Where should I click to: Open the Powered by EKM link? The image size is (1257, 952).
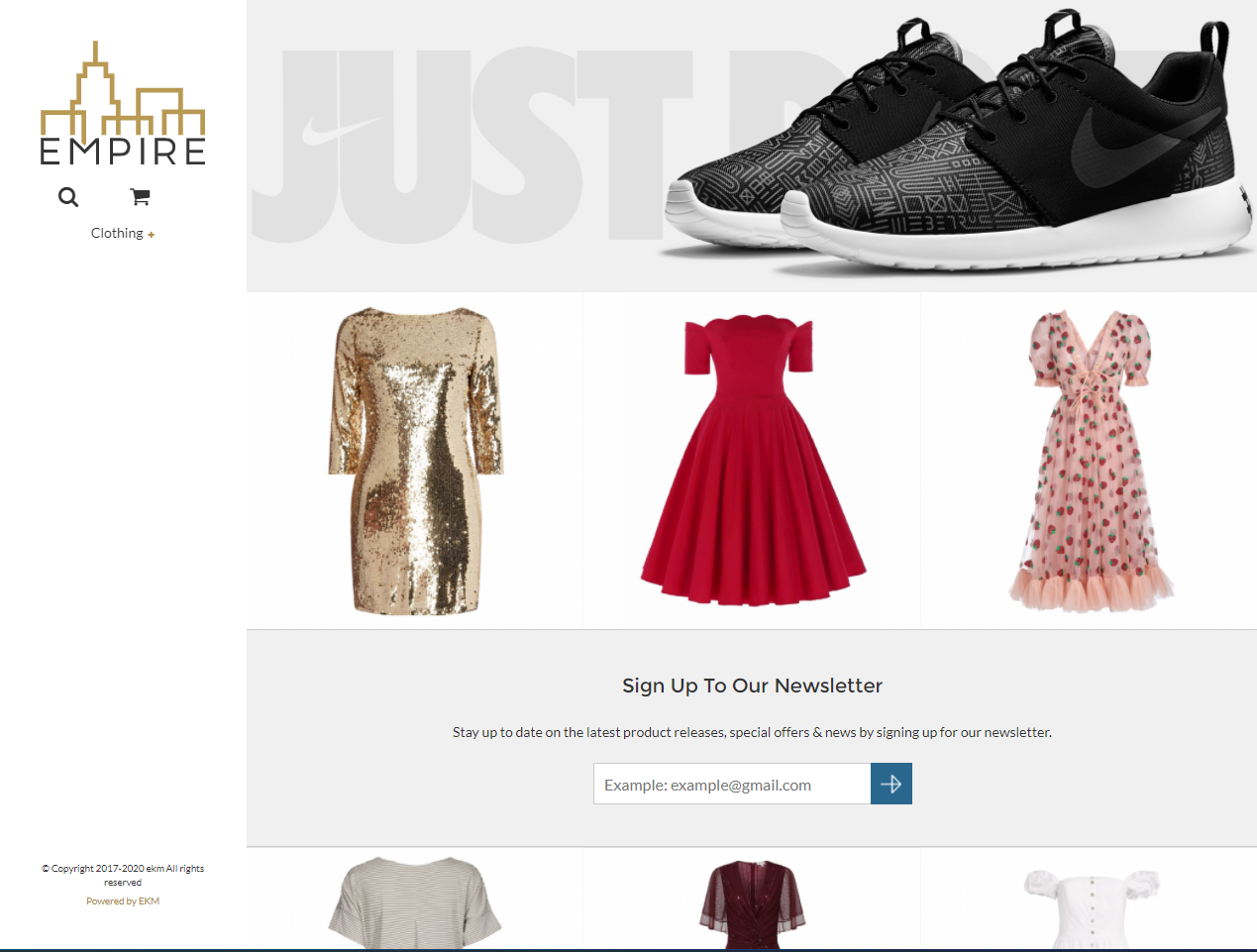123,901
